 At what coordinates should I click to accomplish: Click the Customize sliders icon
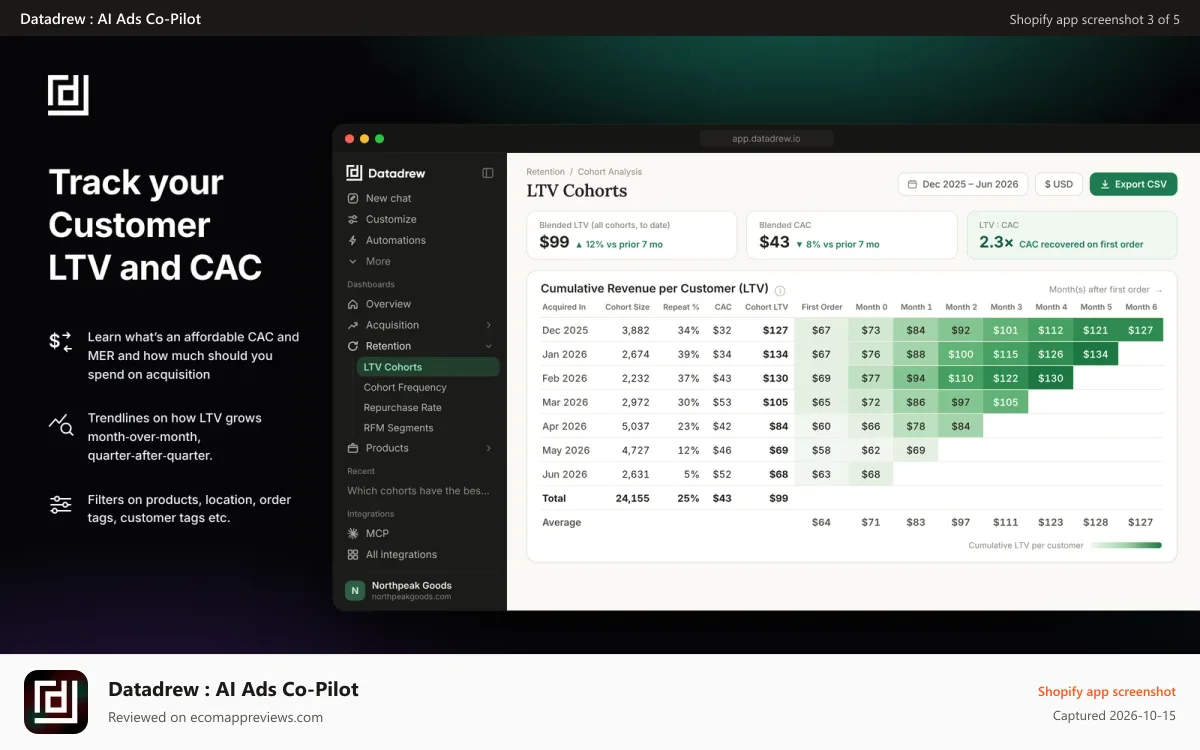point(353,219)
